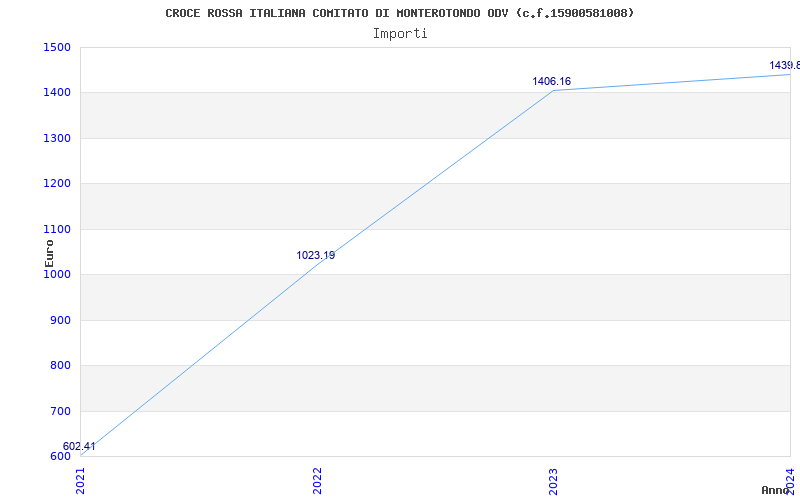Click the 800 y-axis tick label
The width and height of the screenshot is (800, 500).
click(x=60, y=366)
